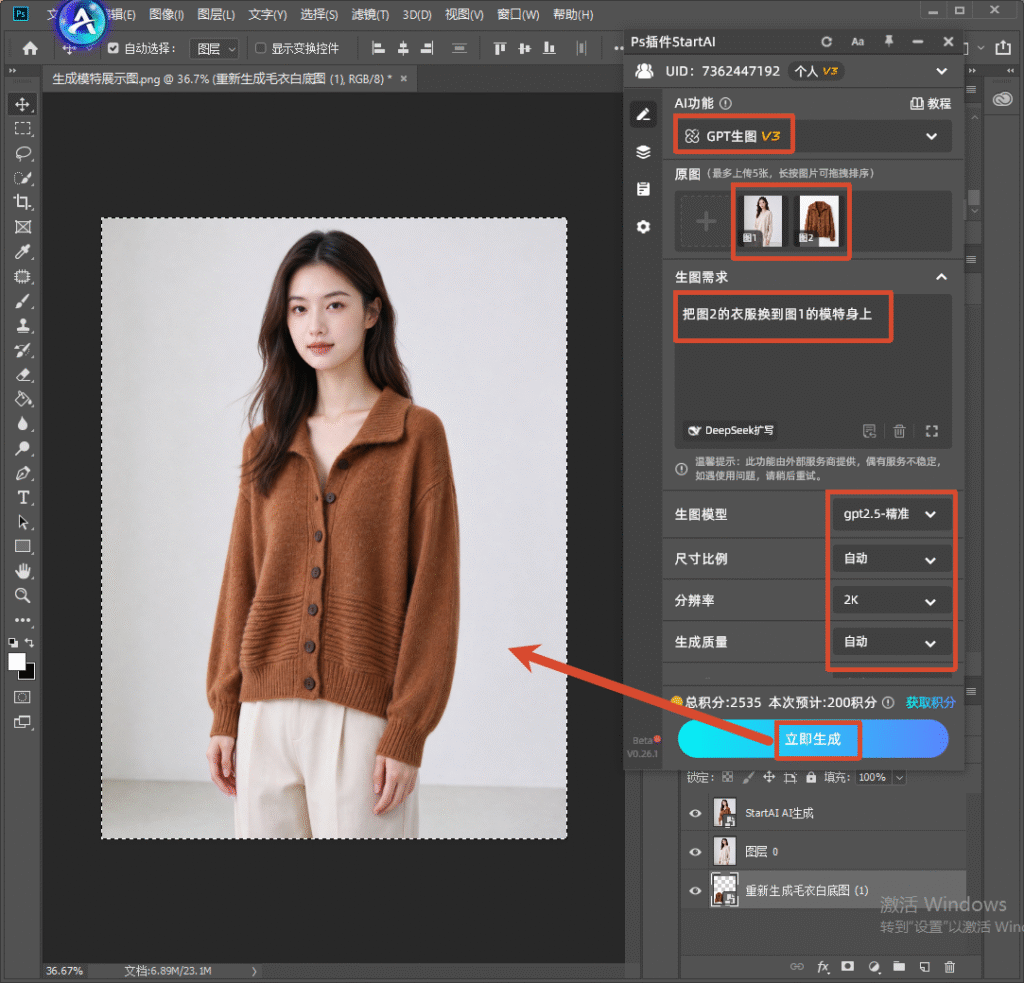Select the Zoom tool
1024x983 pixels.
point(23,596)
